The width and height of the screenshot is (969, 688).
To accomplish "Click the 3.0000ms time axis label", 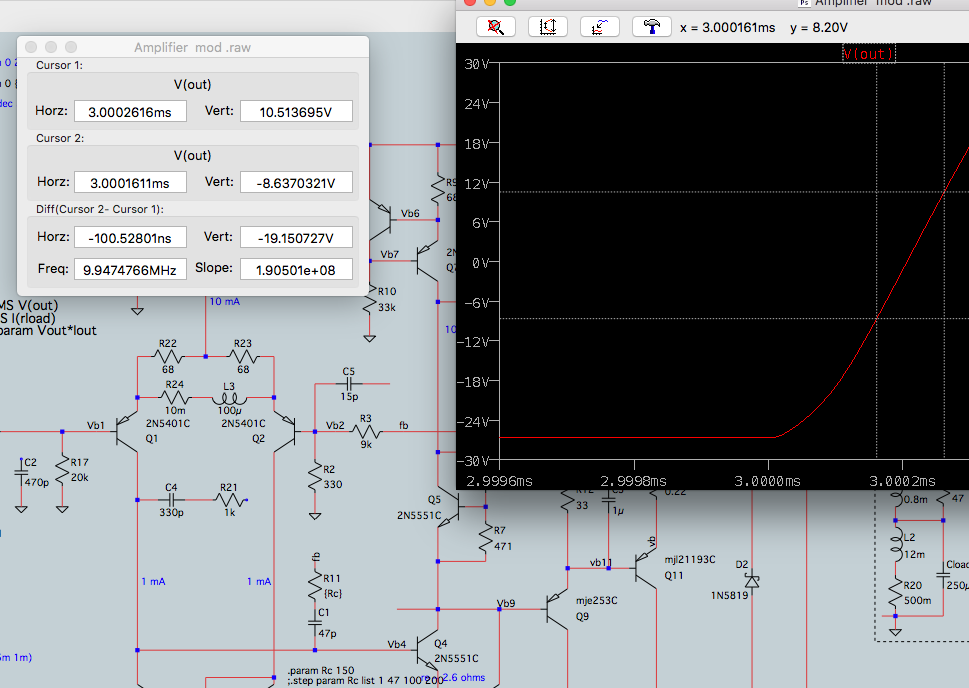I will click(768, 481).
